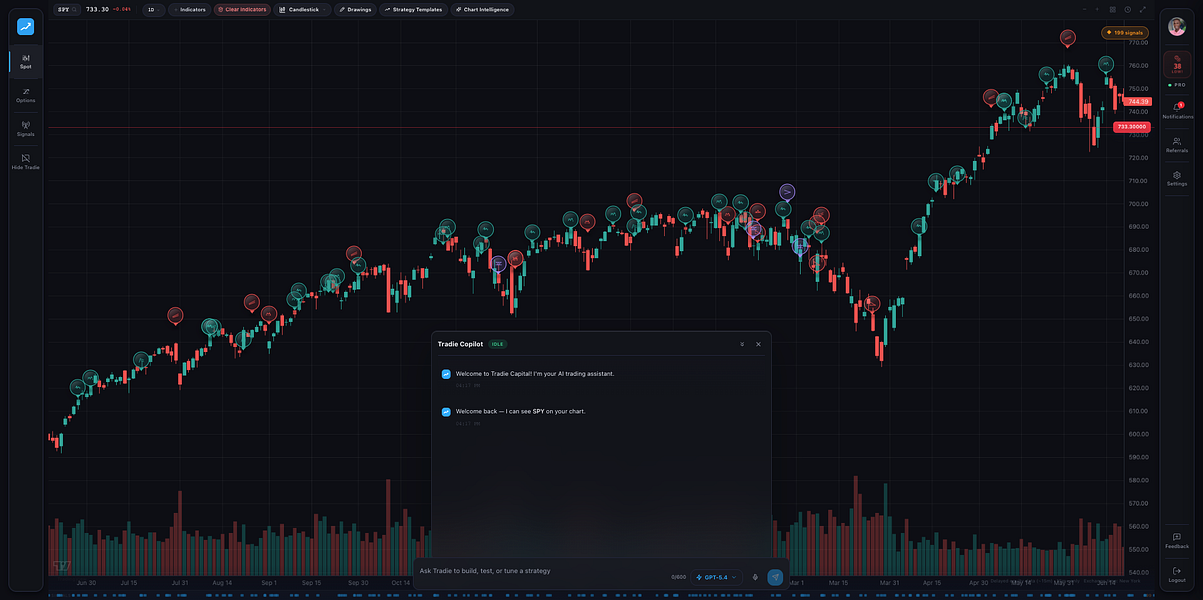
Task: Toggle fullscreen chart expand icon
Action: point(1141,9)
